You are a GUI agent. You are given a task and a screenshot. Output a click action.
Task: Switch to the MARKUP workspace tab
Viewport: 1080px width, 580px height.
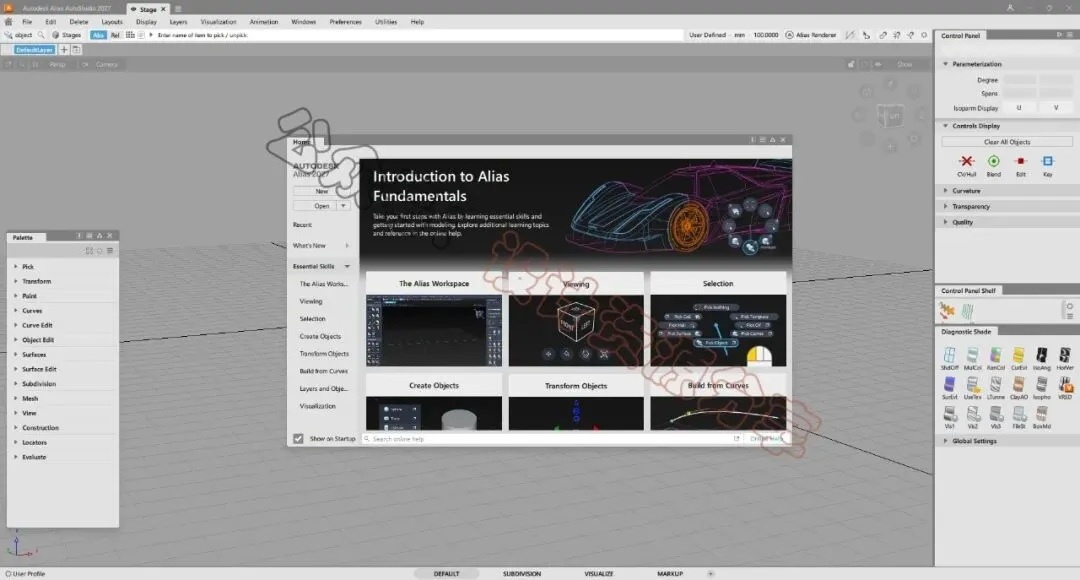(x=670, y=574)
